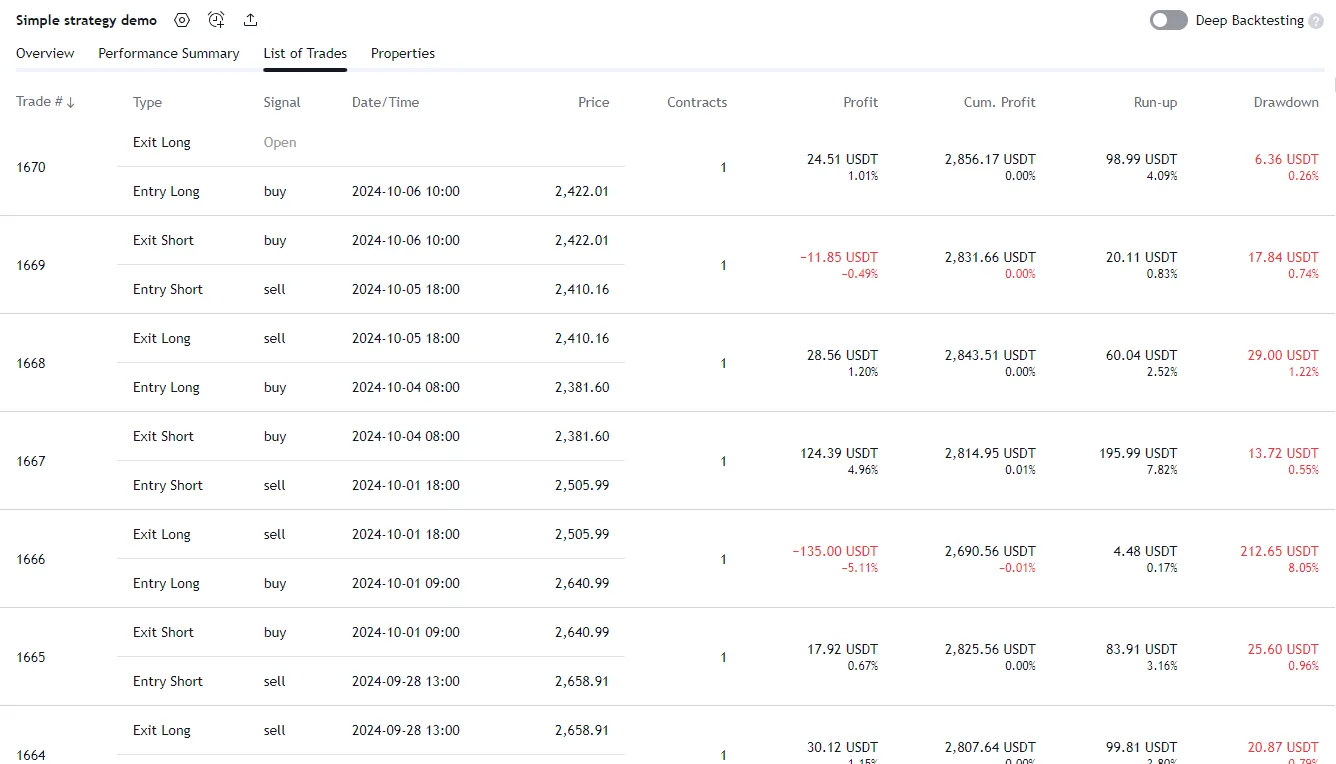Switch to the Overview tab
Screen dimensions: 1336x764
45,53
